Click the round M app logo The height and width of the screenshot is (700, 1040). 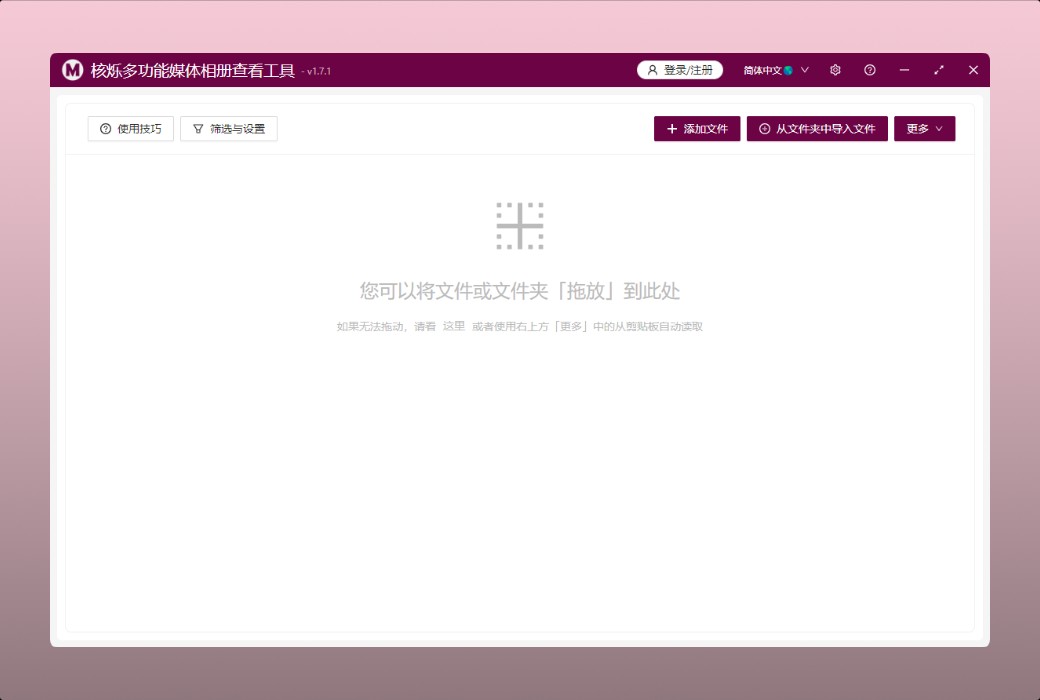click(72, 70)
